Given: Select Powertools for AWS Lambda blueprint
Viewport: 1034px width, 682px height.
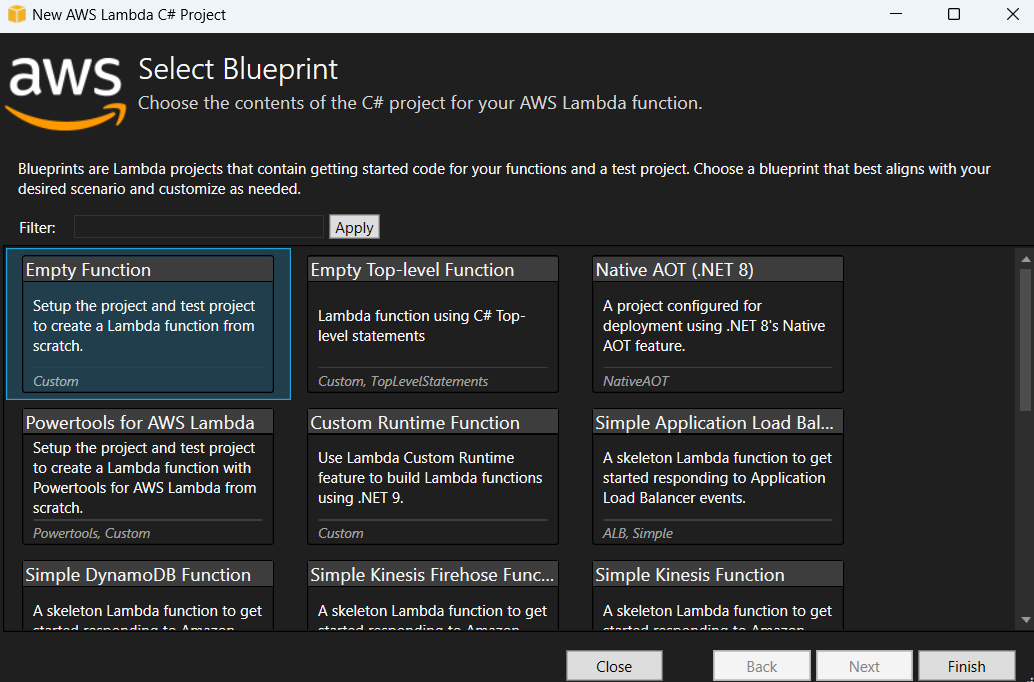Looking at the screenshot, I should point(148,476).
